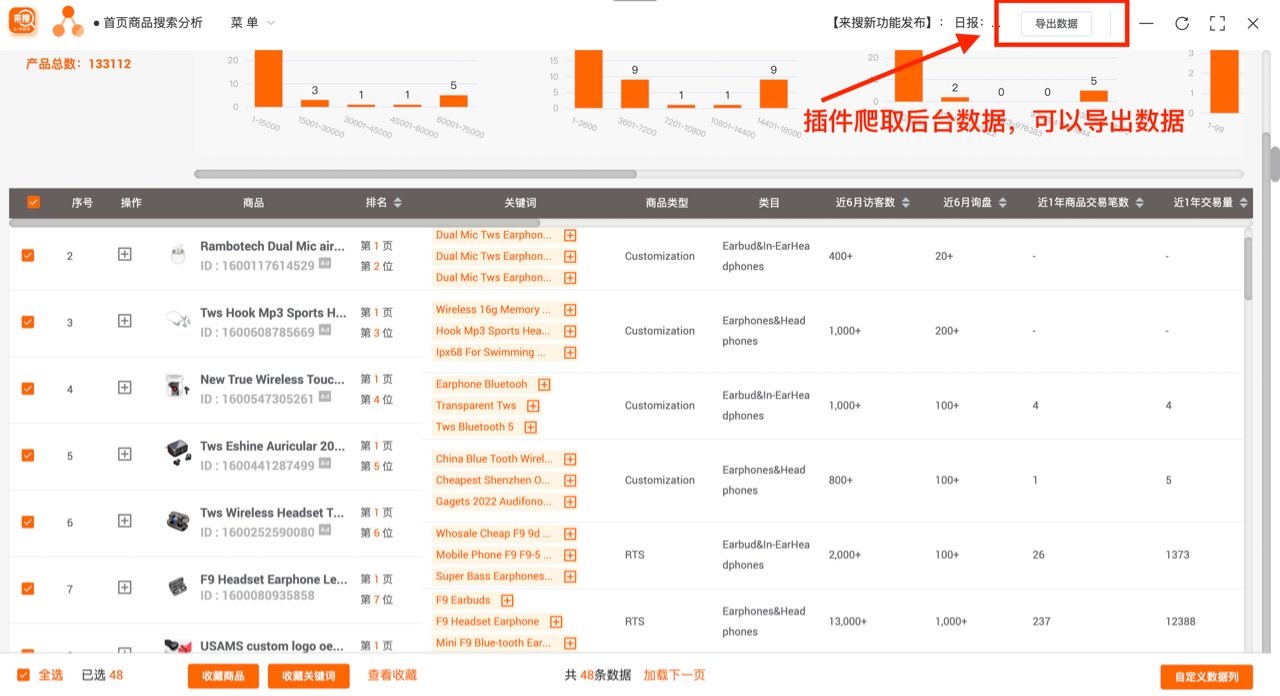The height and width of the screenshot is (696, 1280).
Task: Click product title 'Tws Hook Mp3 Sports H...'
Action: 273,312
